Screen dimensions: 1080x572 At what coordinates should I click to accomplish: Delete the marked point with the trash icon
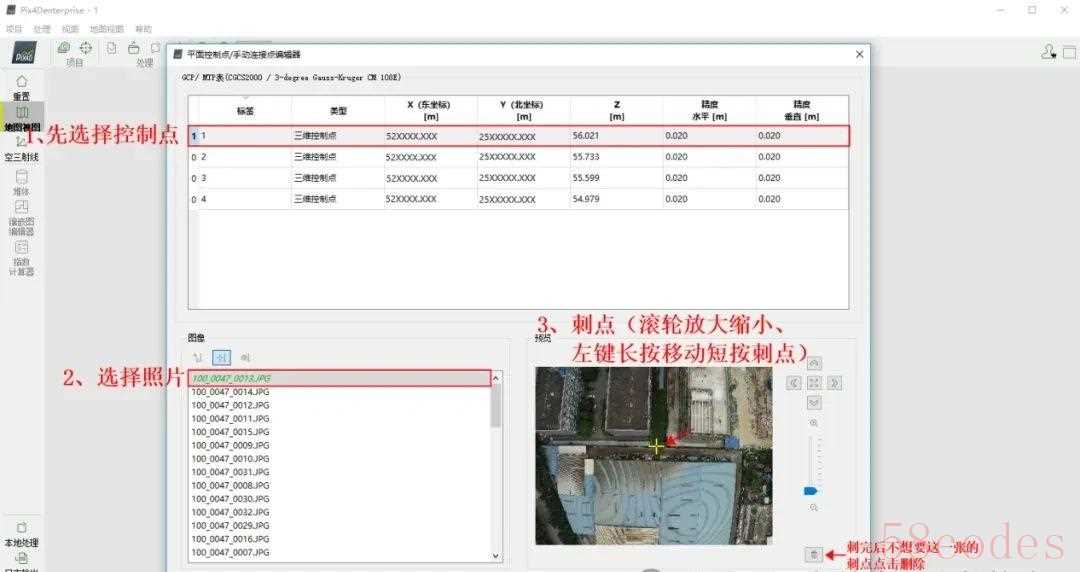tap(813, 554)
